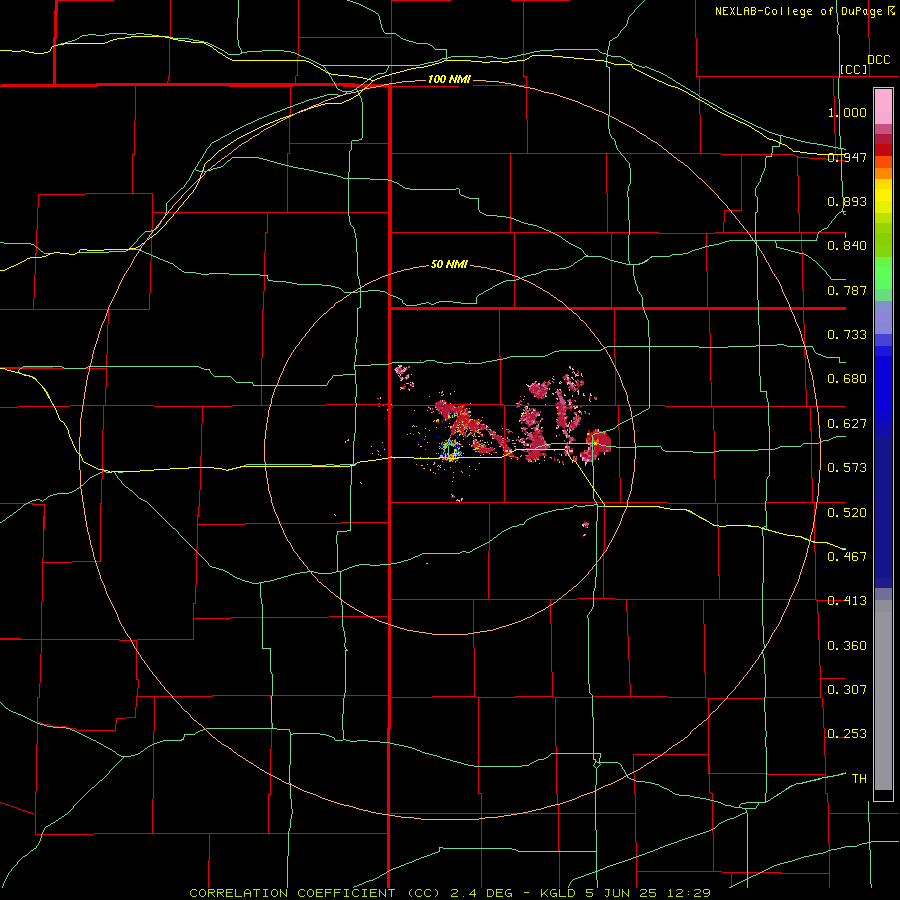The width and height of the screenshot is (900, 900).
Task: Click the 0.413 color scale value
Action: click(x=847, y=601)
